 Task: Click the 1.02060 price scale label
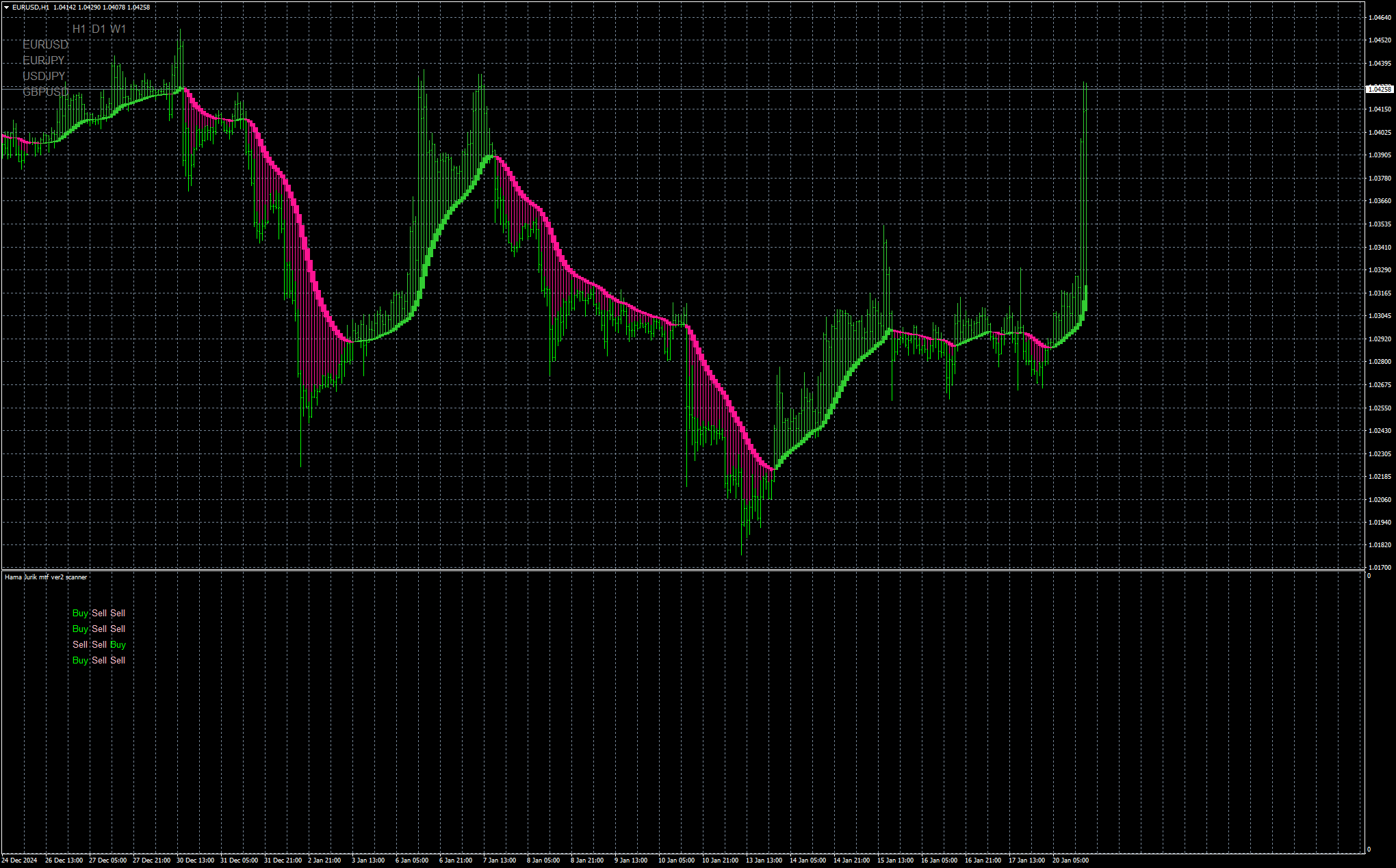[x=1380, y=500]
